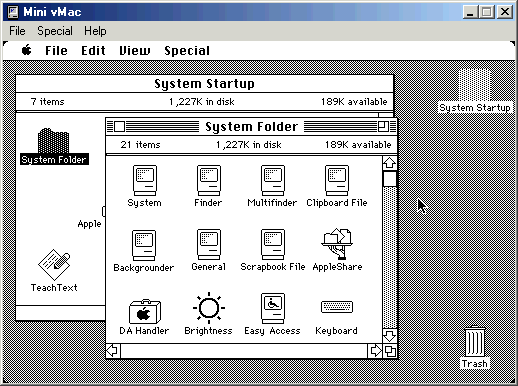Select the Multifinder icon
The width and height of the screenshot is (518, 386).
273,180
